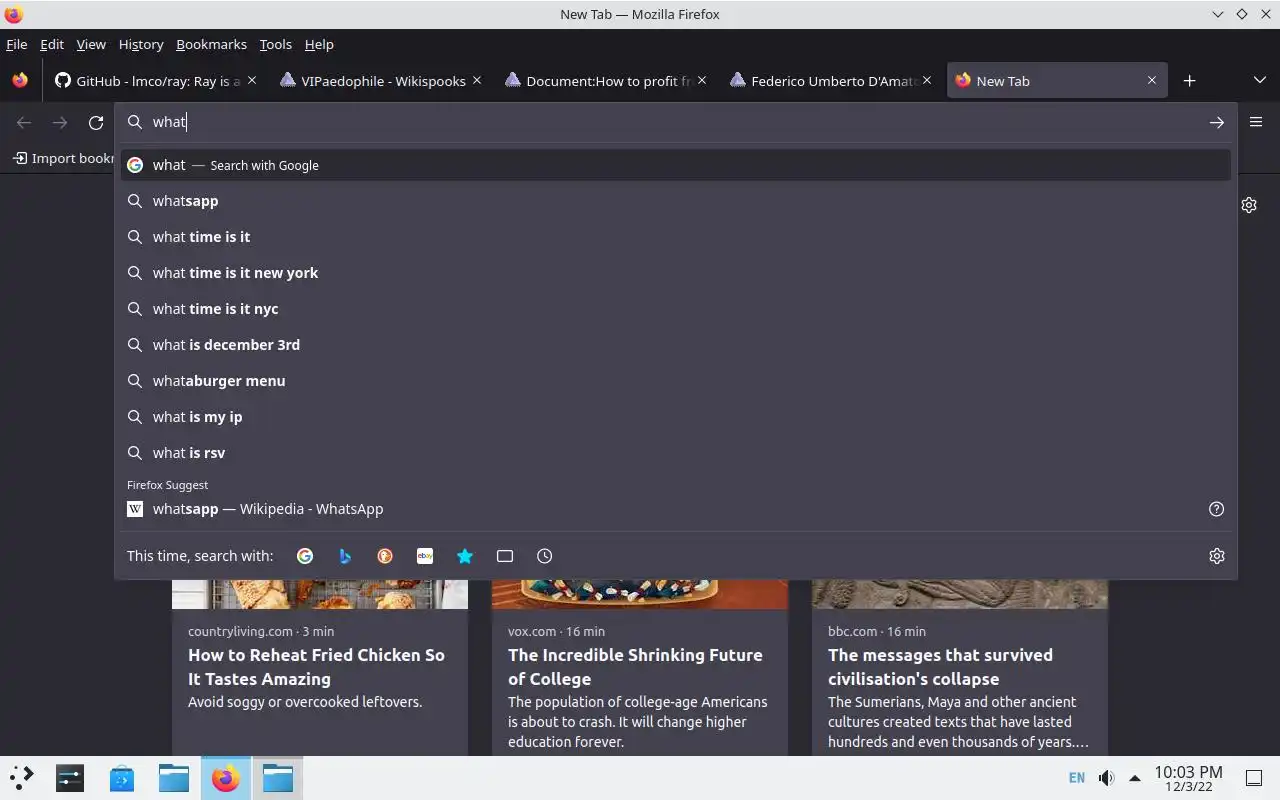Open the Help menu
The height and width of the screenshot is (800, 1280).
(319, 44)
